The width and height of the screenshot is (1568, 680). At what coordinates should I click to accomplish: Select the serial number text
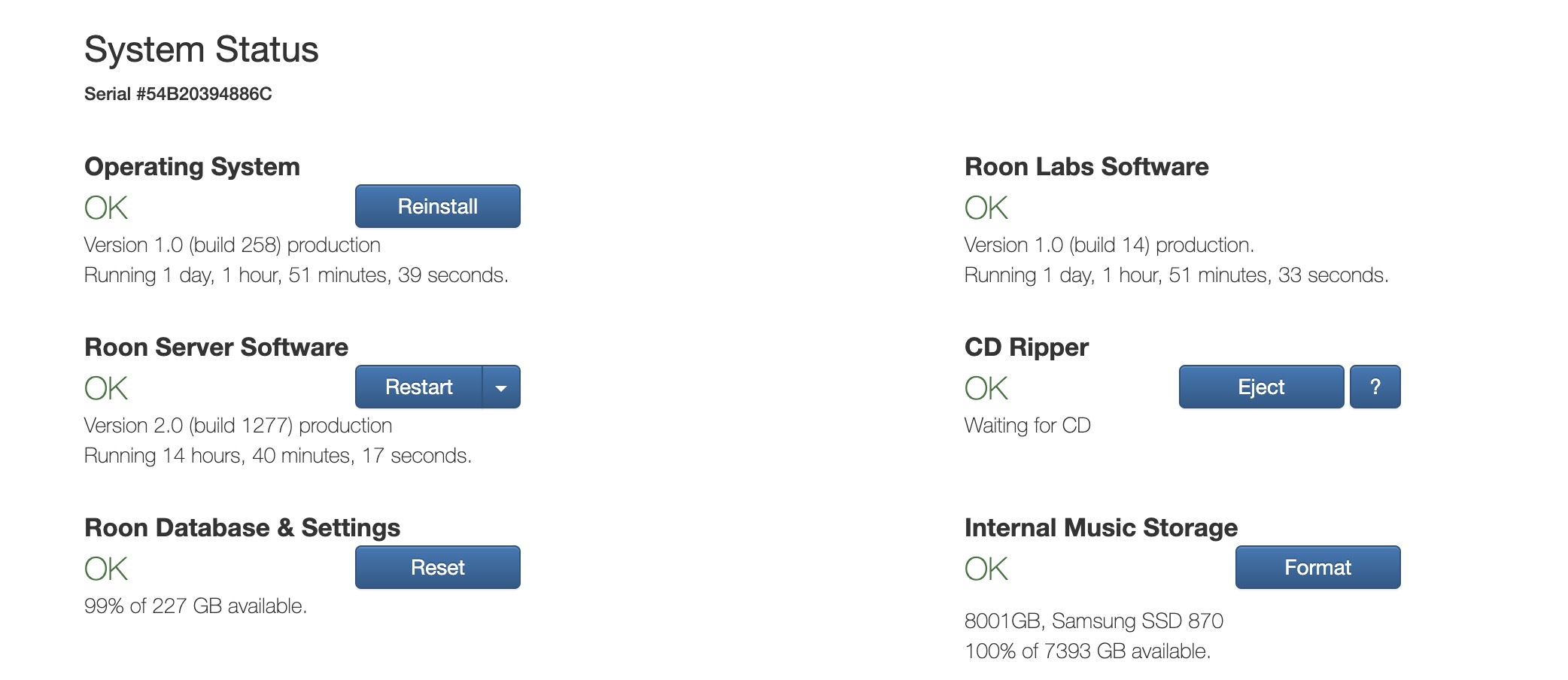pos(178,94)
